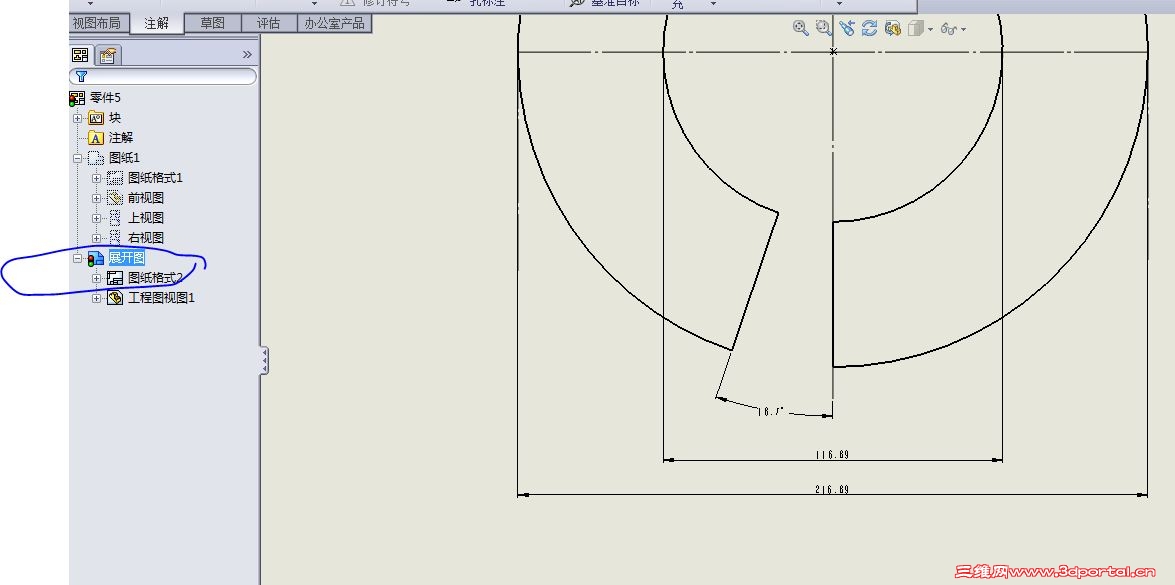Collapse the 图纸1 sheet node
Screen dimensions: 1175x585
[77, 158]
